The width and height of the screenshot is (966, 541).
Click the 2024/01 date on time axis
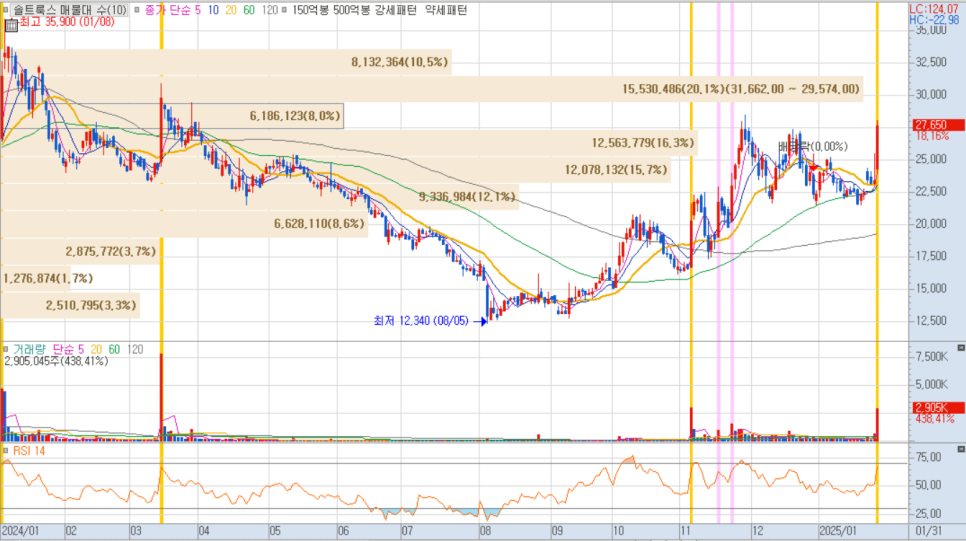pyautogui.click(x=20, y=531)
